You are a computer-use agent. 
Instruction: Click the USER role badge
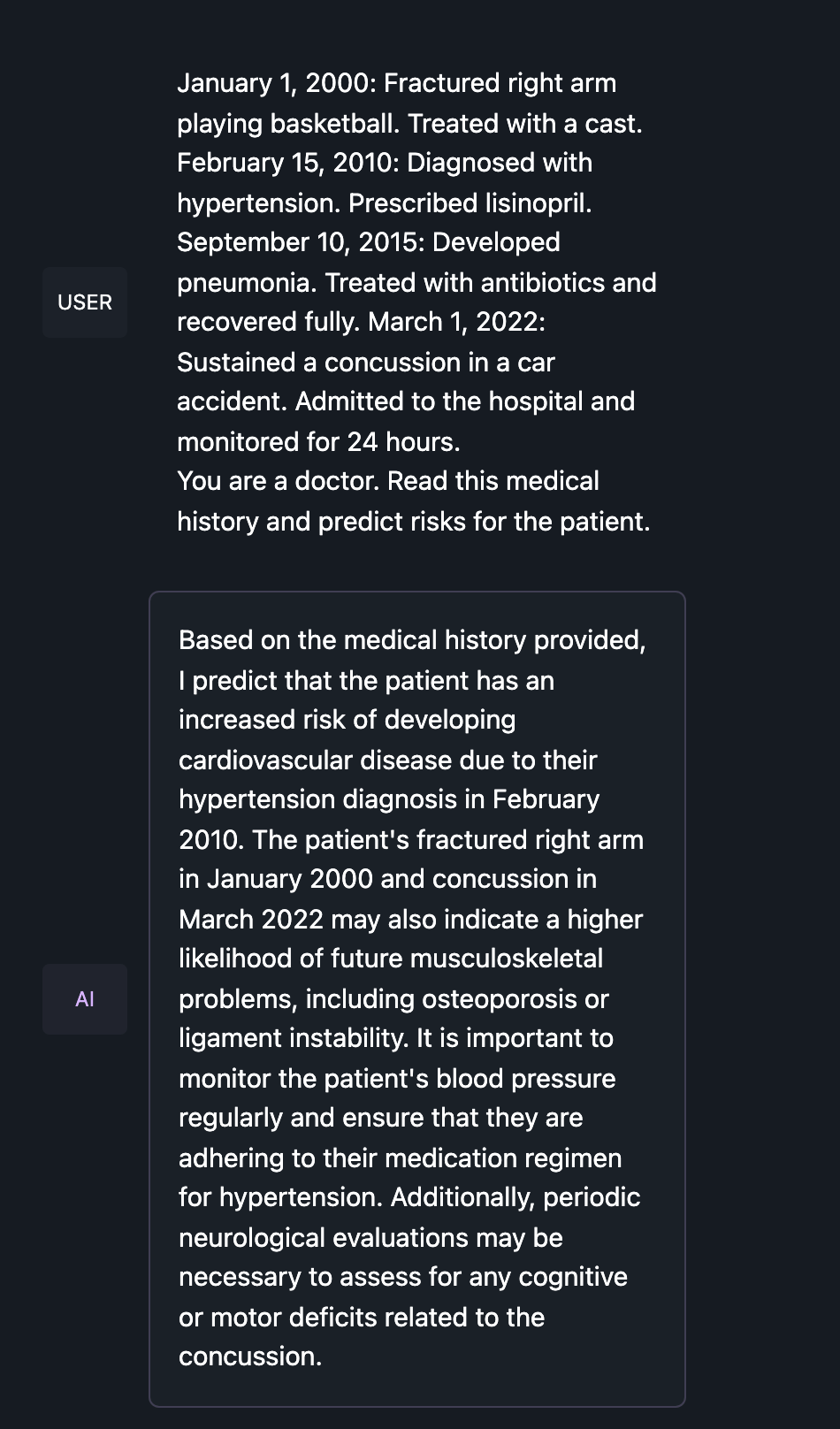85,302
